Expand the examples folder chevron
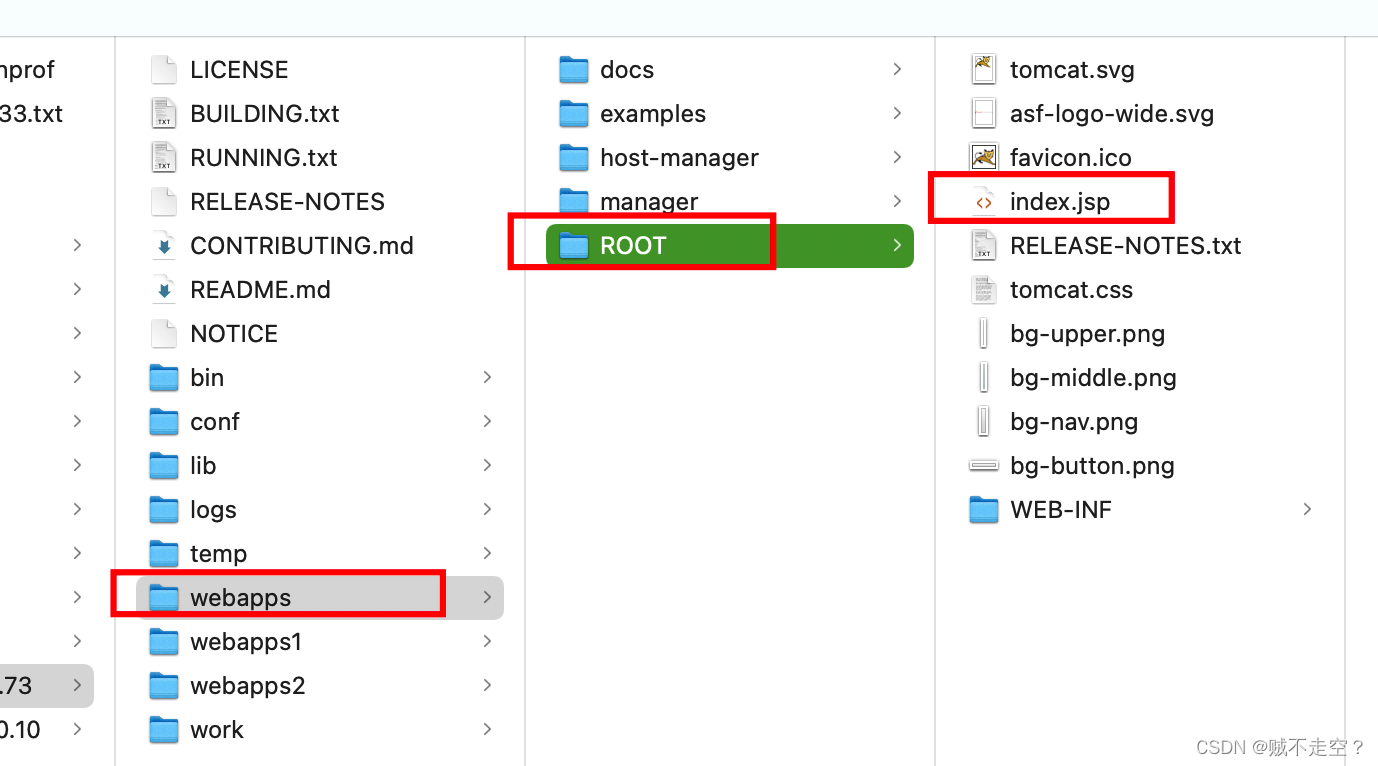The width and height of the screenshot is (1378, 766). click(x=897, y=113)
